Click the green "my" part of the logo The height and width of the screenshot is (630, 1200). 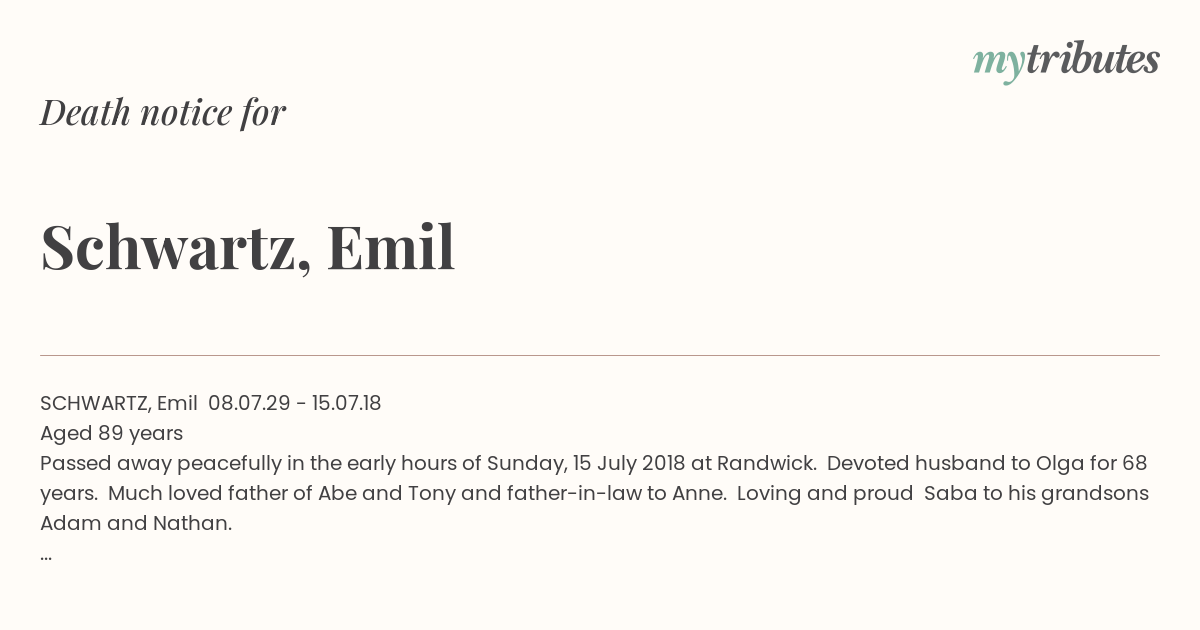tap(998, 64)
